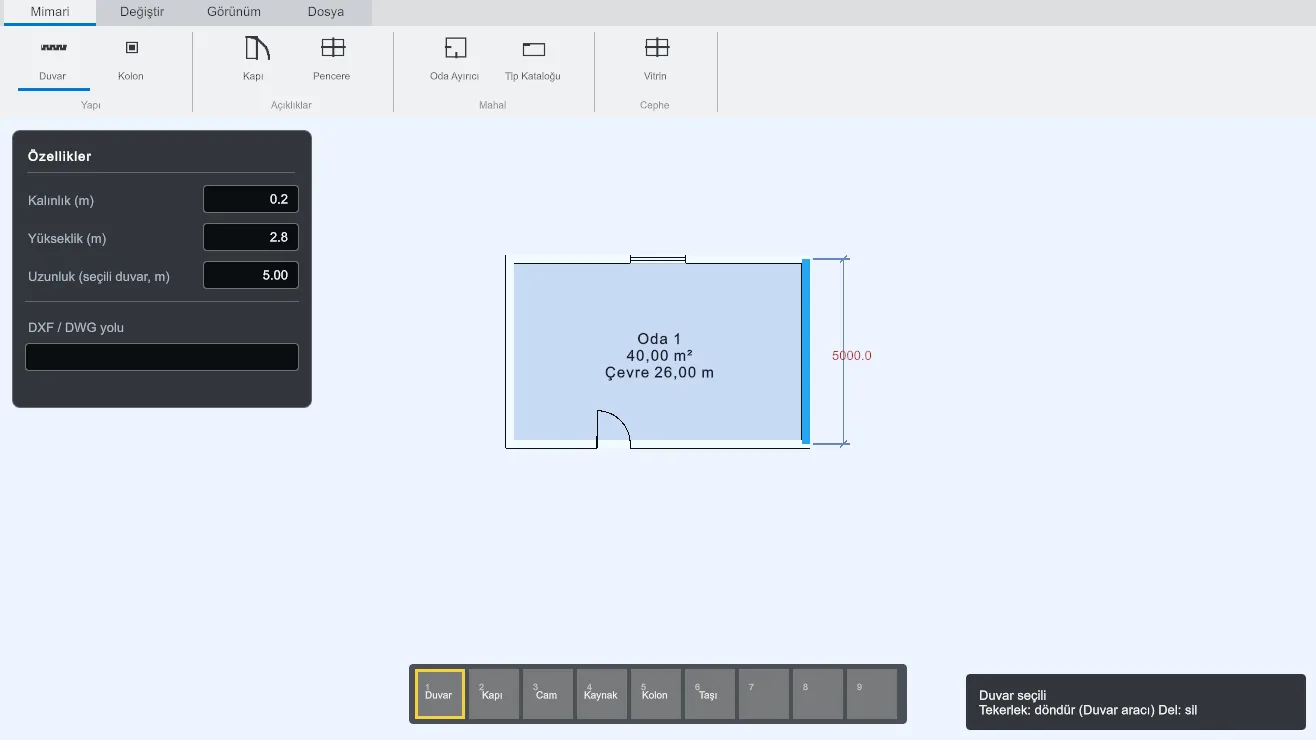This screenshot has height=740, width=1316.
Task: Open the Görünüm tab
Action: tap(233, 12)
